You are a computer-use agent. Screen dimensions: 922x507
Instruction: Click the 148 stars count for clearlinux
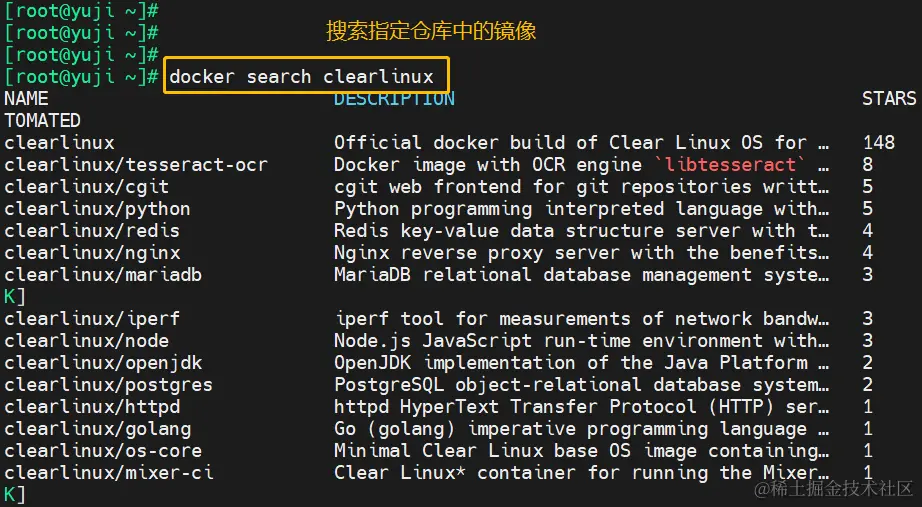coord(878,143)
